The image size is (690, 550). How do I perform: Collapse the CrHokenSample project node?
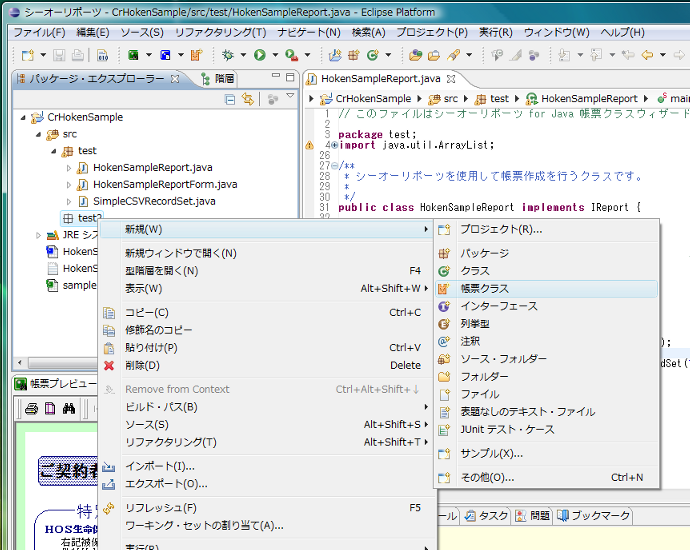point(23,117)
